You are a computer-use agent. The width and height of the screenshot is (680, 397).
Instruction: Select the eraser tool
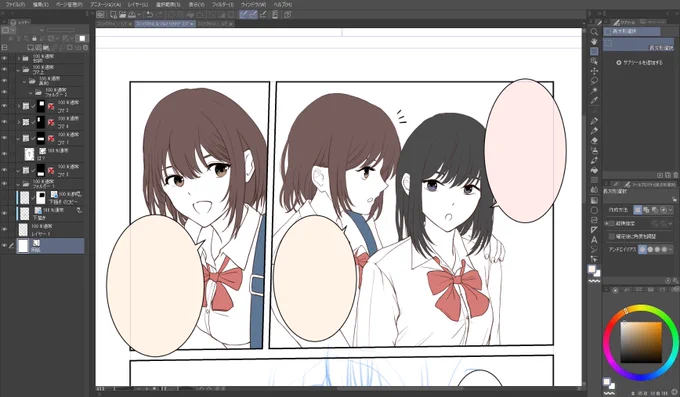(594, 141)
